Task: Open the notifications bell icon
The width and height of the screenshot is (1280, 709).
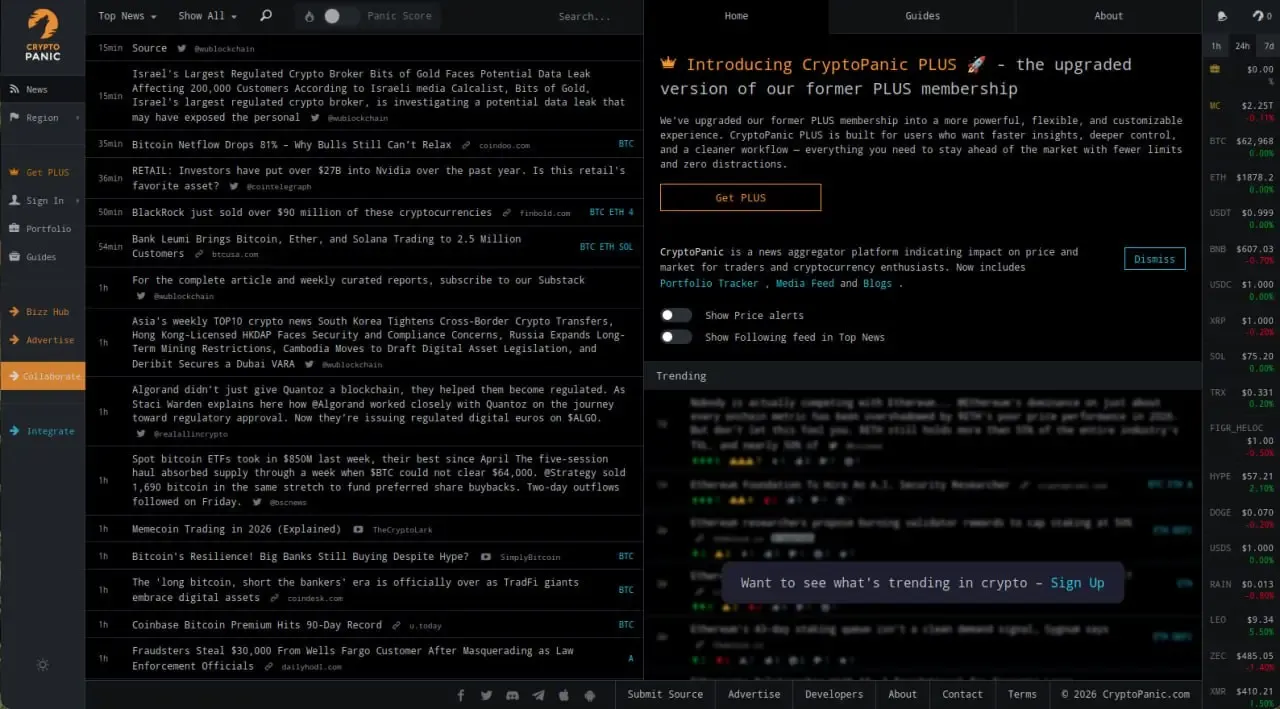Action: 1222,16
